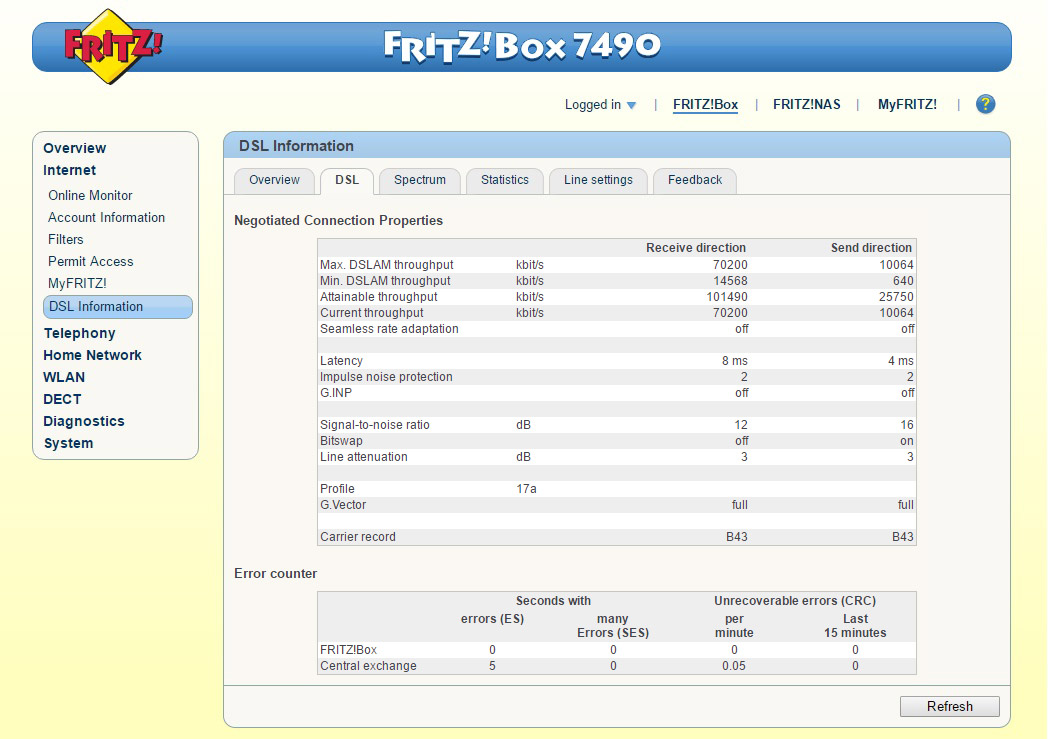Click the FRITZ! logo icon
The width and height of the screenshot is (1048, 739).
click(x=112, y=46)
